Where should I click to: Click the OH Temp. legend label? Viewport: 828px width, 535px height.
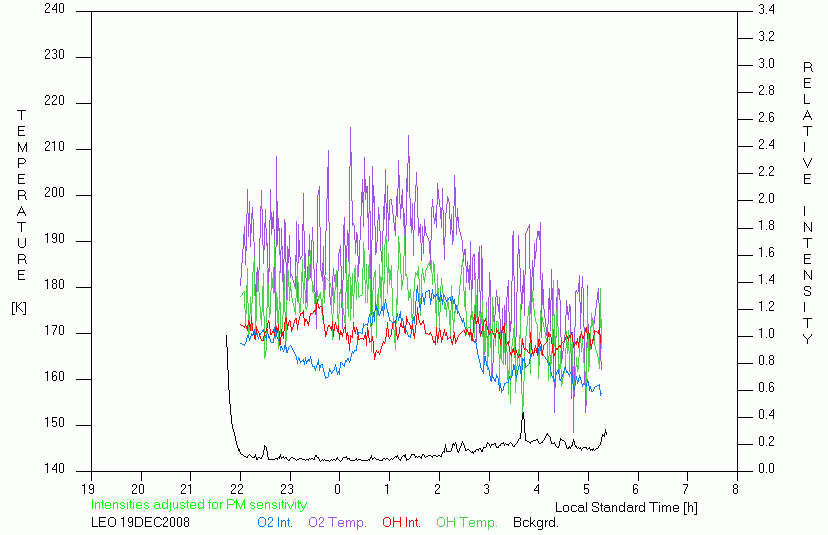click(467, 523)
